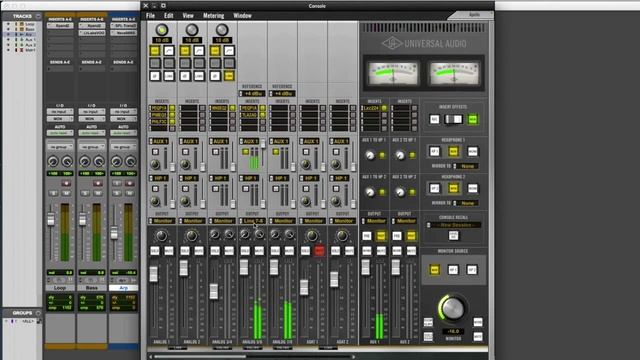Open Console Recall New Session dropdown

(453, 225)
